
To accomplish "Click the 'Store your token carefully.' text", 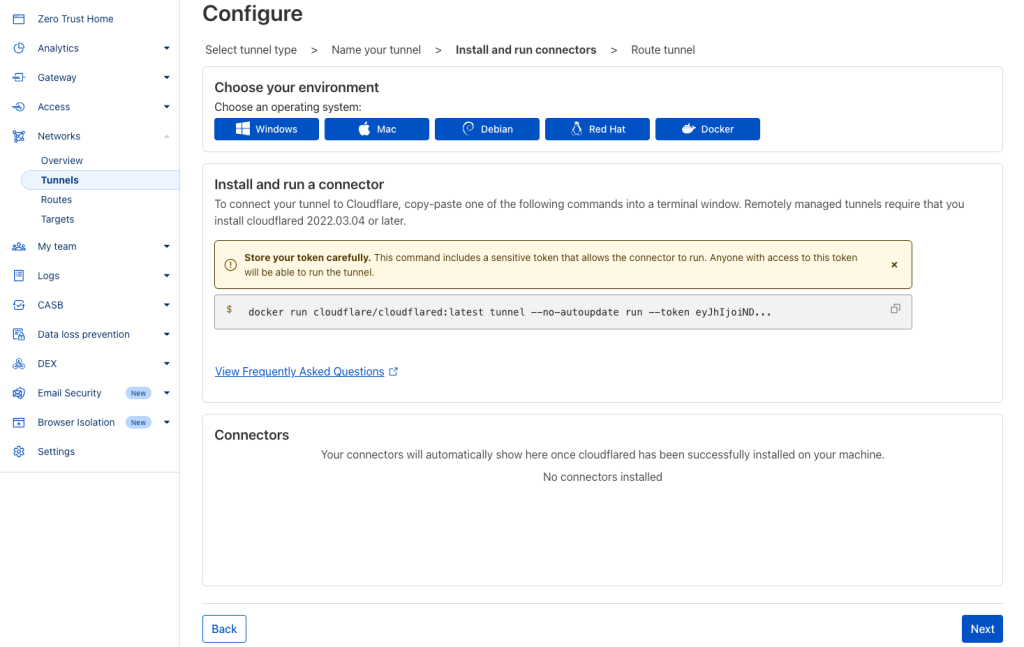I will point(308,258).
